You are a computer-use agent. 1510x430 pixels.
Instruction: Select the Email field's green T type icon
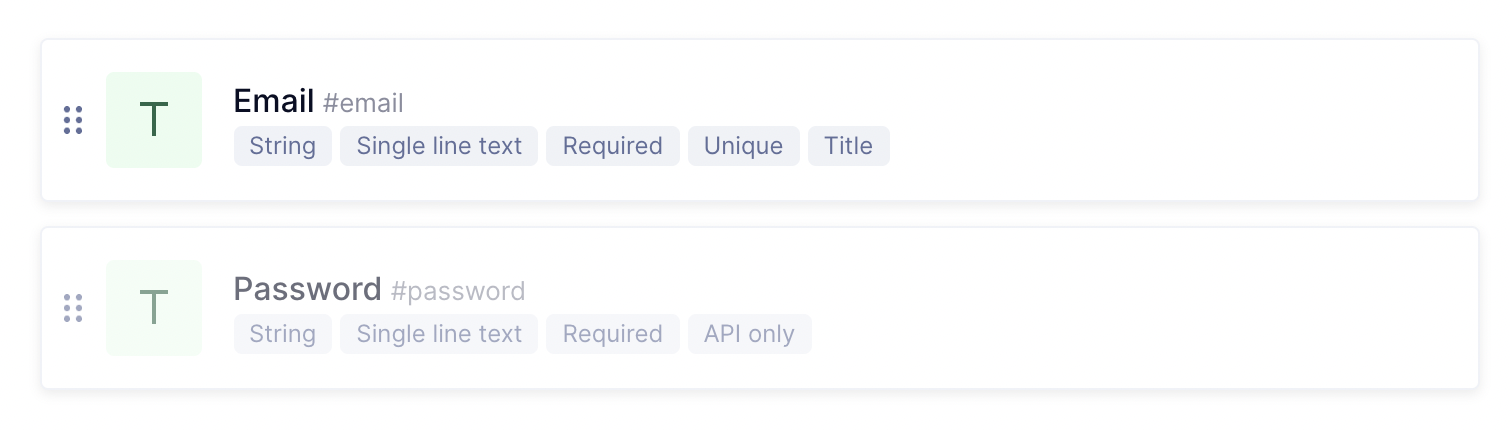(154, 120)
